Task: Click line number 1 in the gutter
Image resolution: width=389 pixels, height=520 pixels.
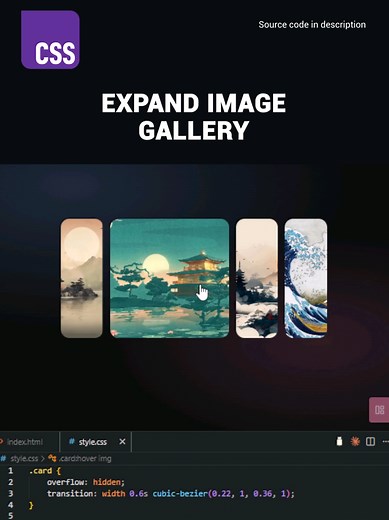Action: point(10,471)
